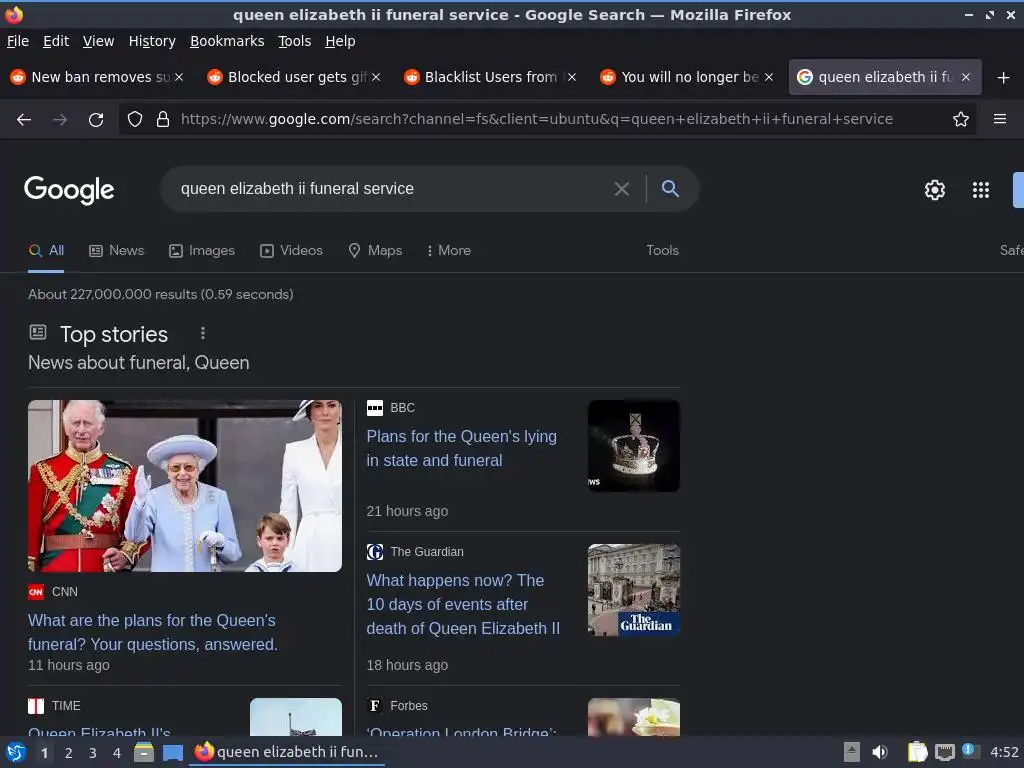Select the Images search filter
Viewport: 1024px width, 768px height.
202,251
